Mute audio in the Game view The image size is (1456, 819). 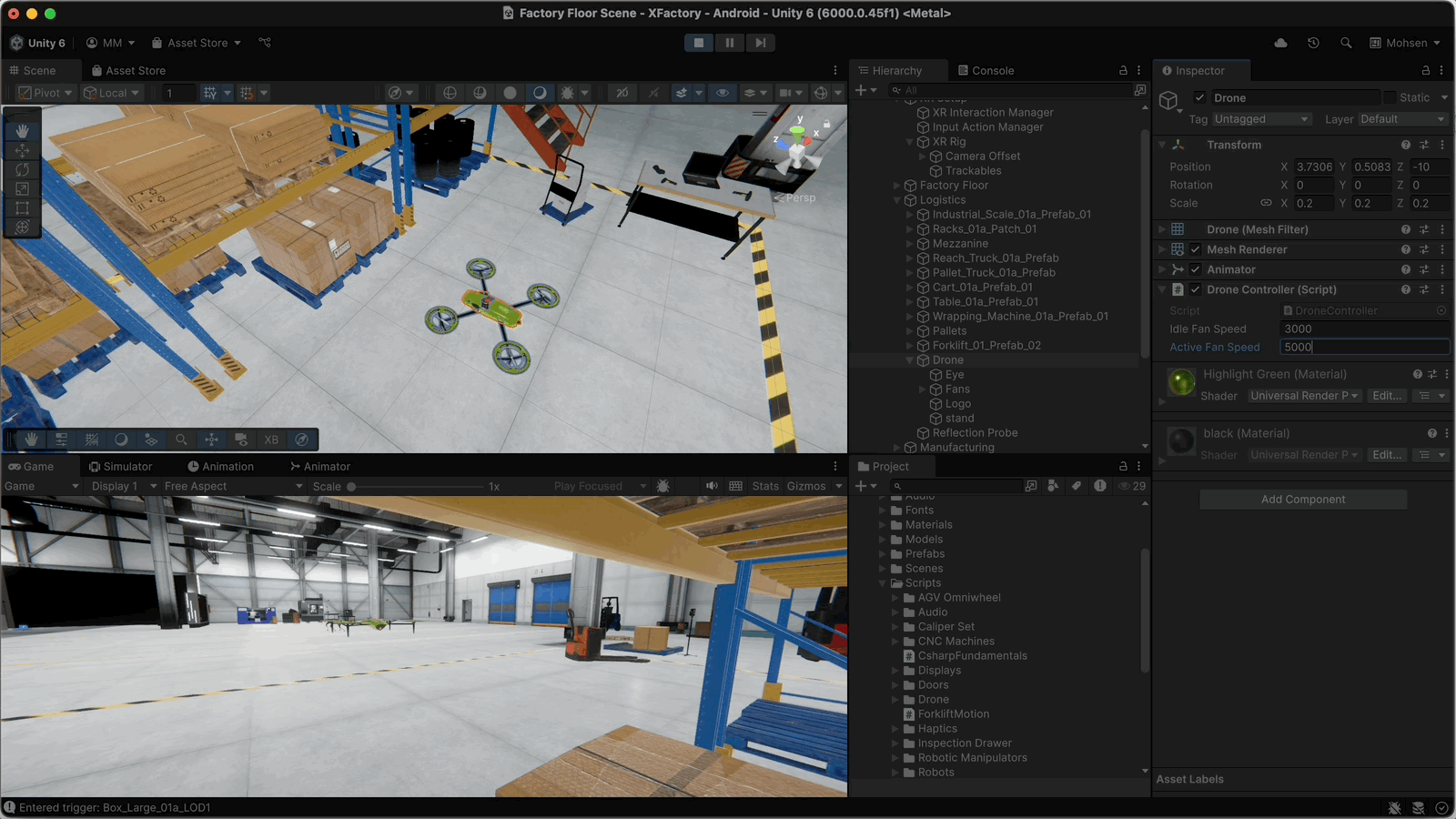click(712, 486)
